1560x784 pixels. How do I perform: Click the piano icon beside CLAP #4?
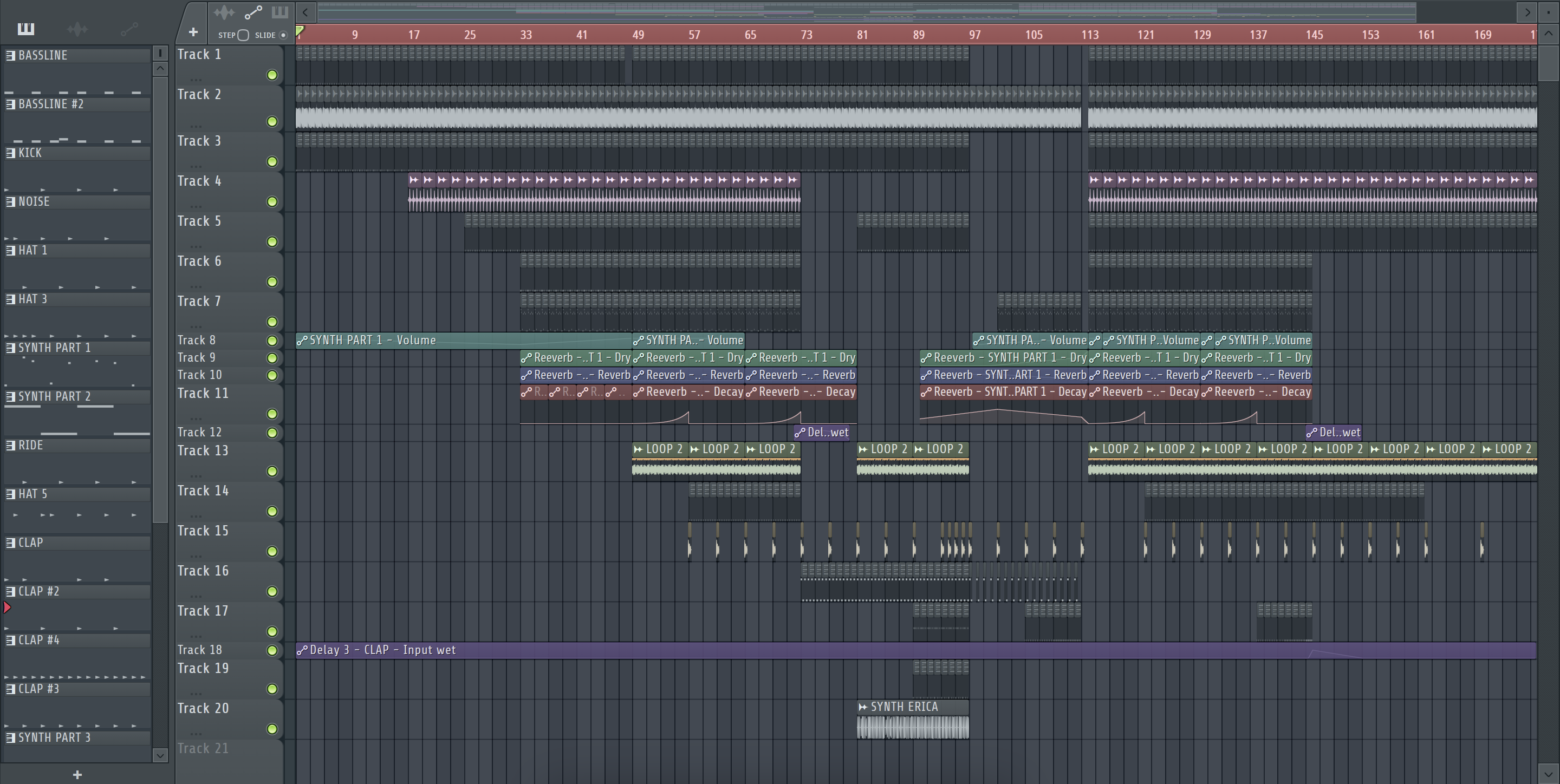pos(10,640)
